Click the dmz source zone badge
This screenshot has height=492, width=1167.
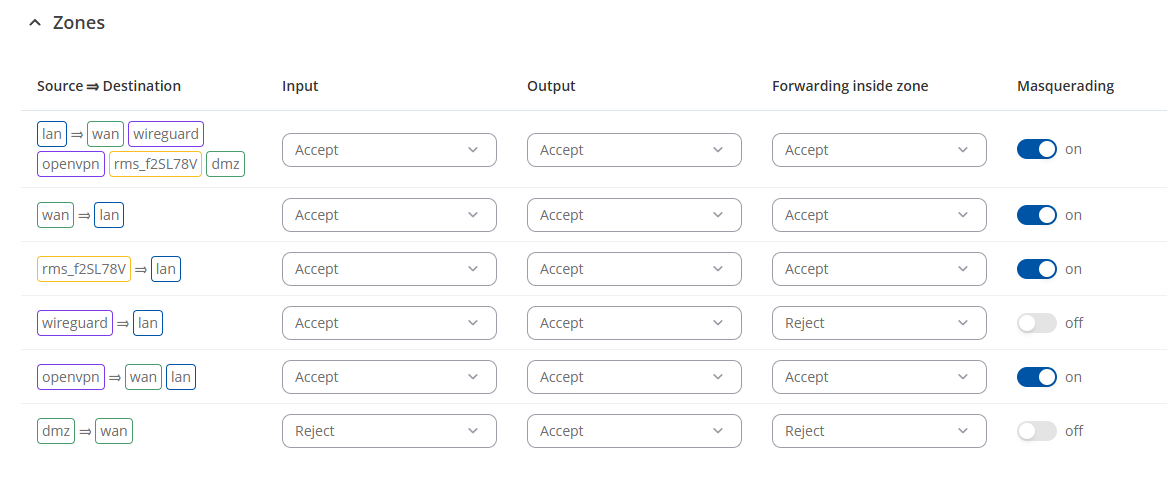[56, 431]
